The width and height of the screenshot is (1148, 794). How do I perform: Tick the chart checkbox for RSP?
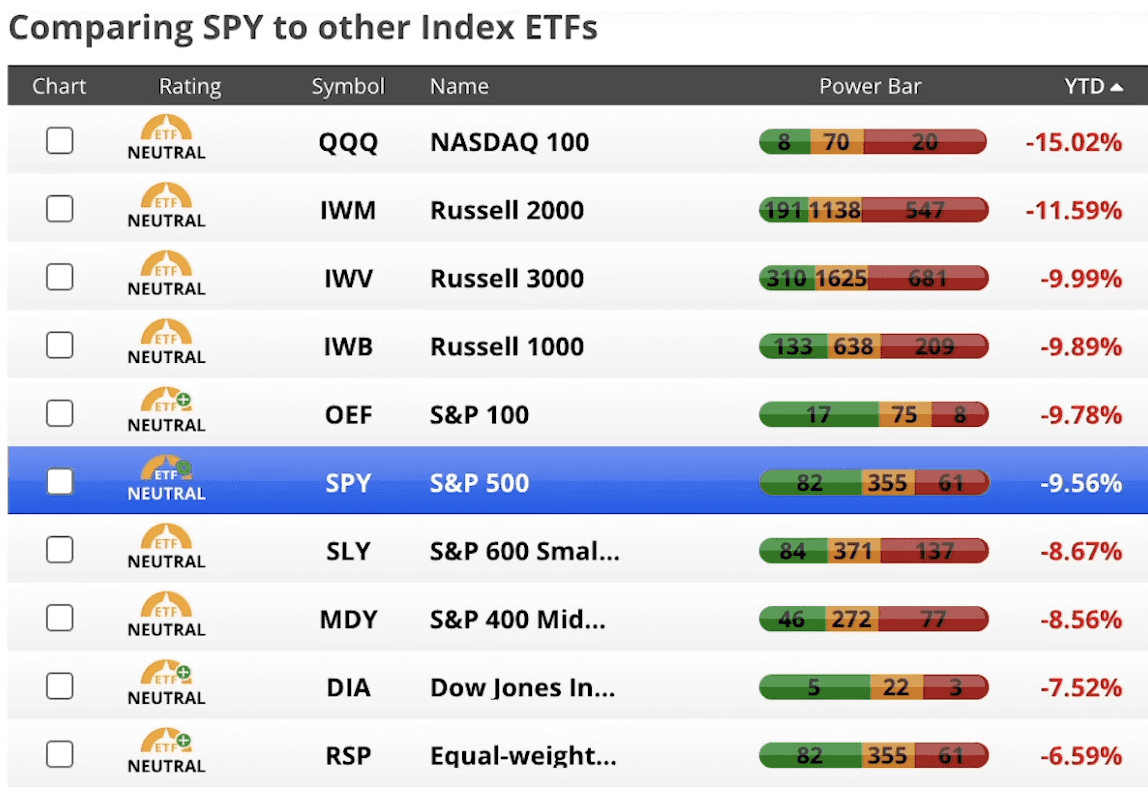[59, 754]
